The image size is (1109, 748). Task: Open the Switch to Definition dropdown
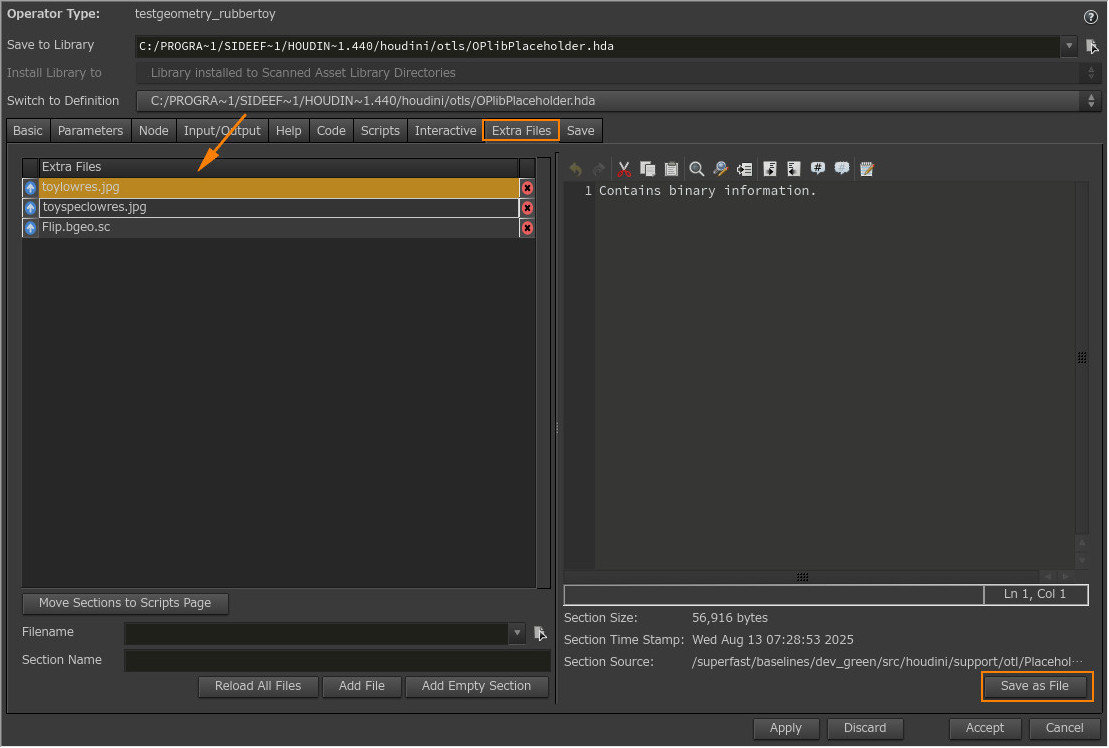tap(1090, 101)
